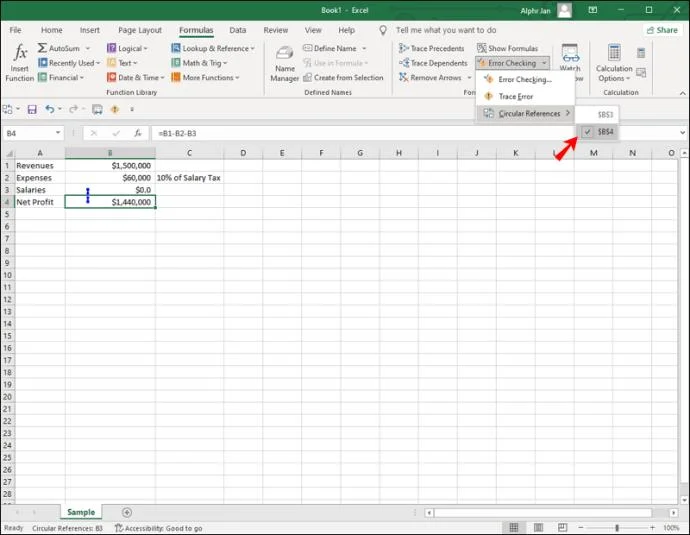Switch to Page Layout view
The image size is (690, 535).
[538, 528]
